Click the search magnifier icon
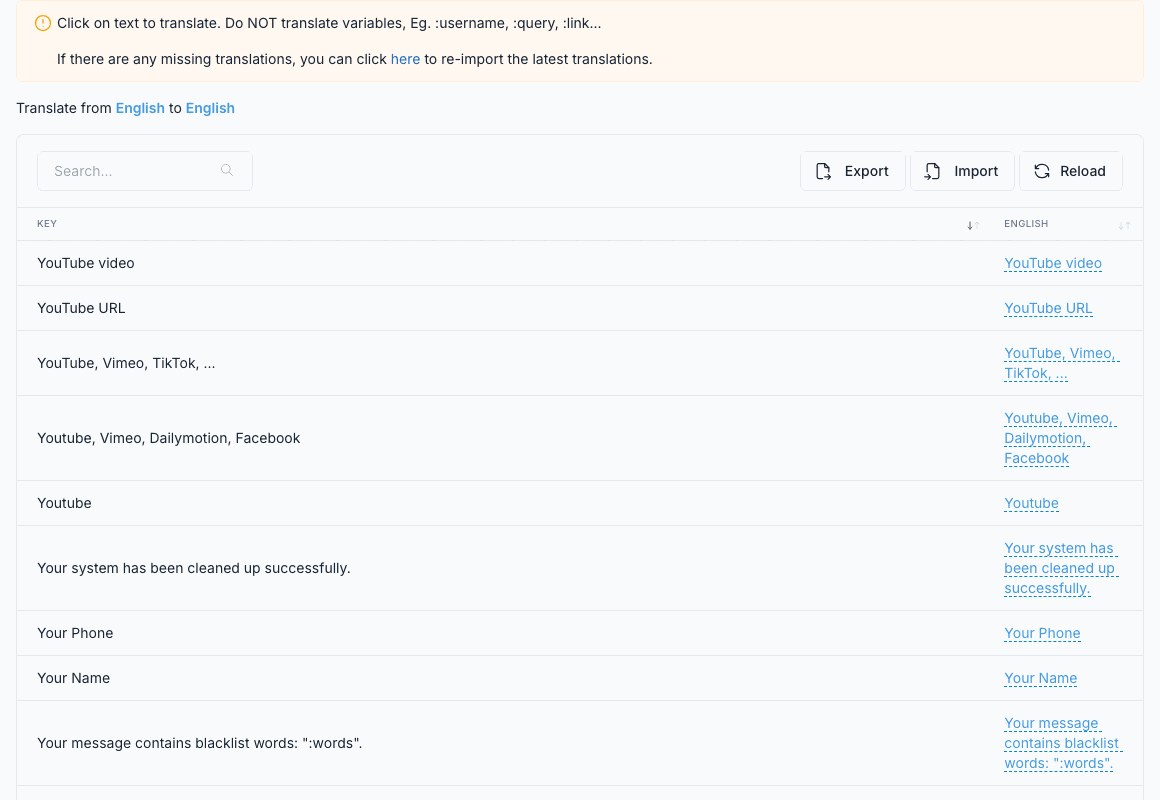The width and height of the screenshot is (1160, 800). tap(227, 170)
